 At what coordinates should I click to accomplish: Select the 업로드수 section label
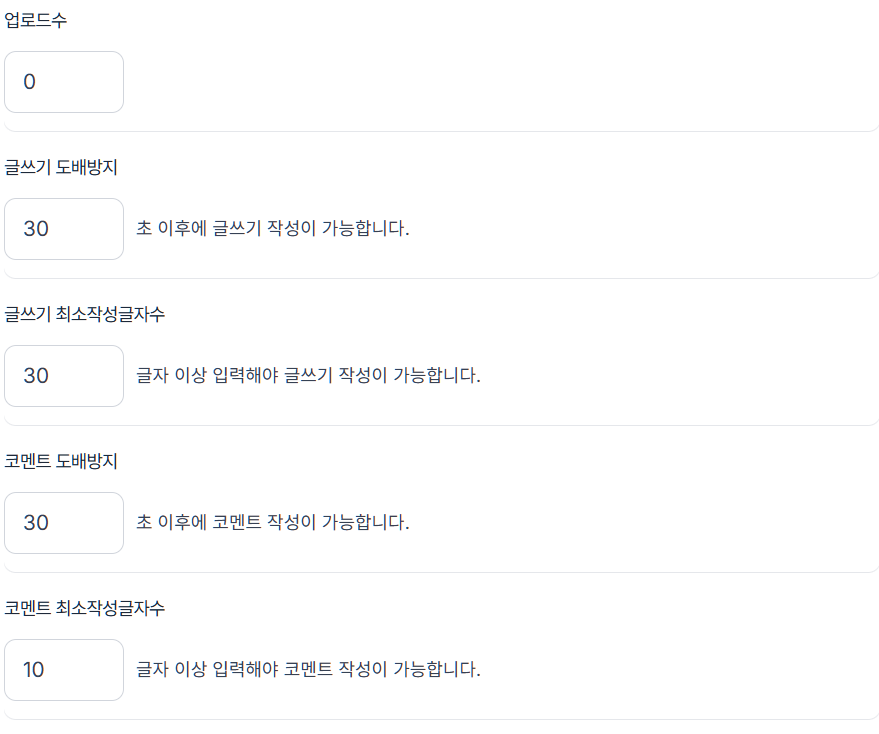35,19
